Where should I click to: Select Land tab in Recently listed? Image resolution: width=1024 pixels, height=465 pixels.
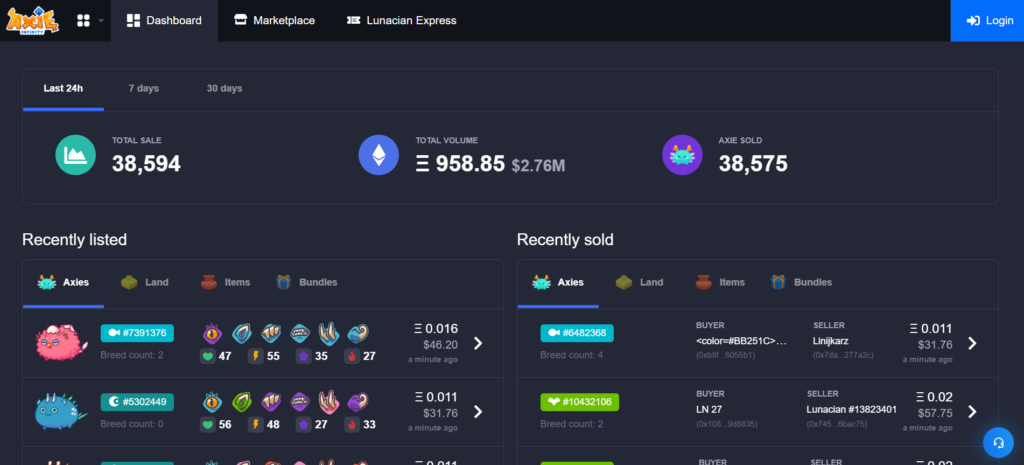[x=144, y=283]
